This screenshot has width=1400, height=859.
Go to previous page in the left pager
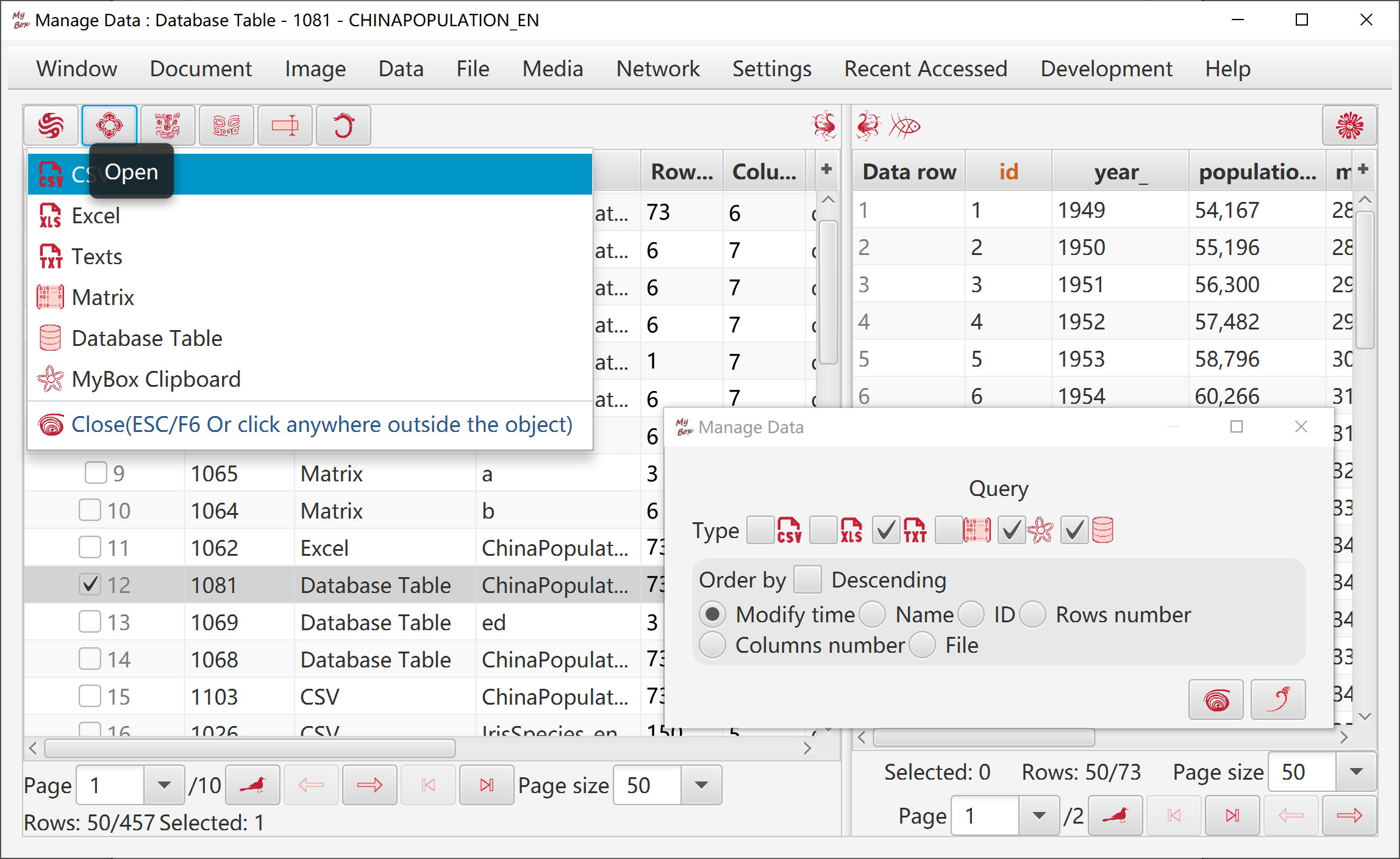click(311, 785)
